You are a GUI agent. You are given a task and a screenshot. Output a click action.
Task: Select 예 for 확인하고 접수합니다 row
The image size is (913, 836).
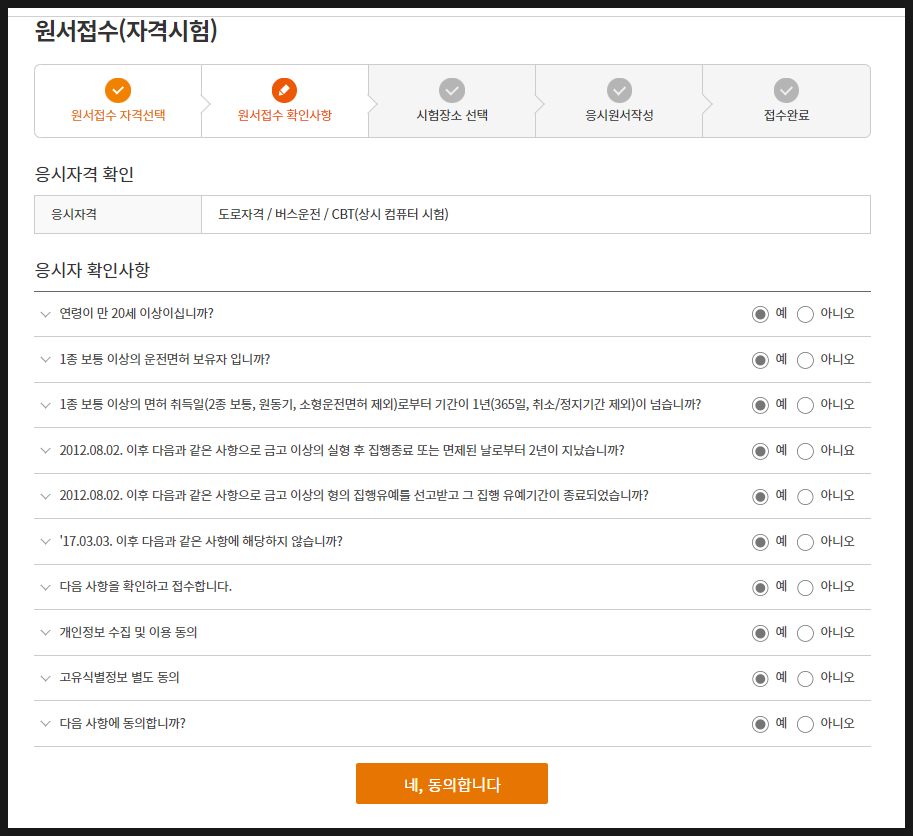(760, 587)
